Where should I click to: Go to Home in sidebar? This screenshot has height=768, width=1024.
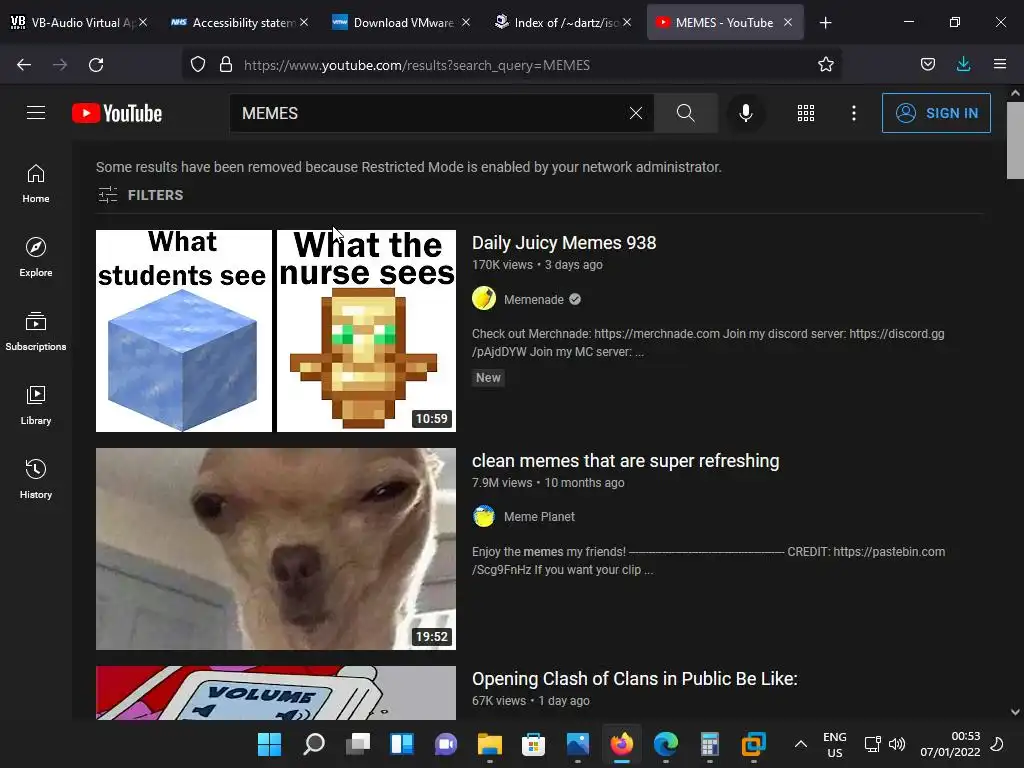36,184
